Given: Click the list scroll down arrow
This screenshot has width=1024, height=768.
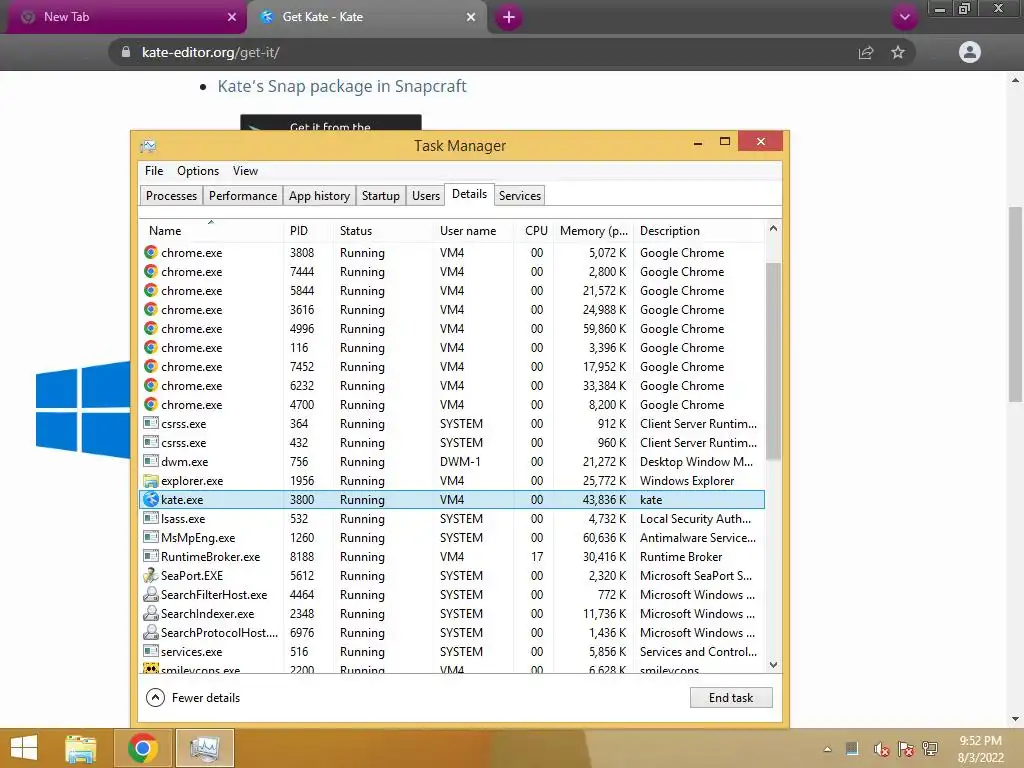Looking at the screenshot, I should (773, 665).
